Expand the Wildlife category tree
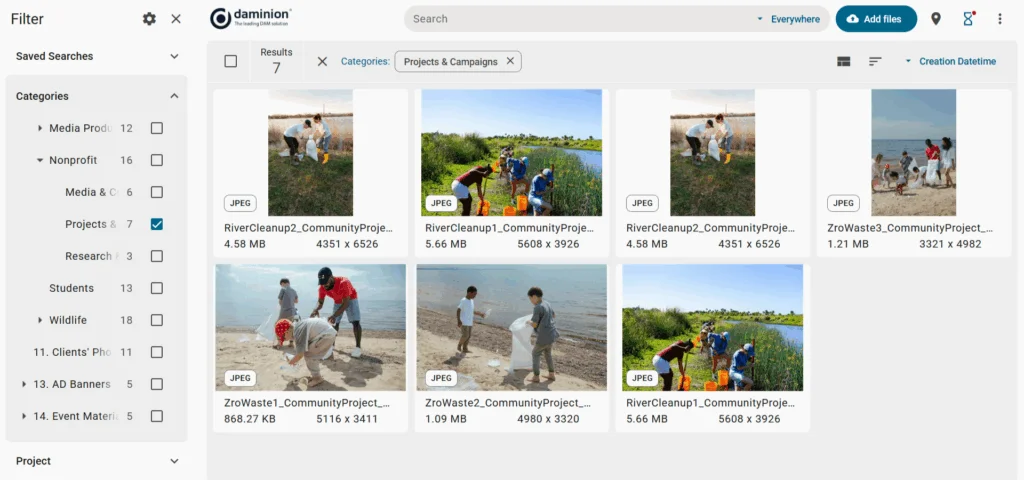1024x480 pixels. coord(40,321)
